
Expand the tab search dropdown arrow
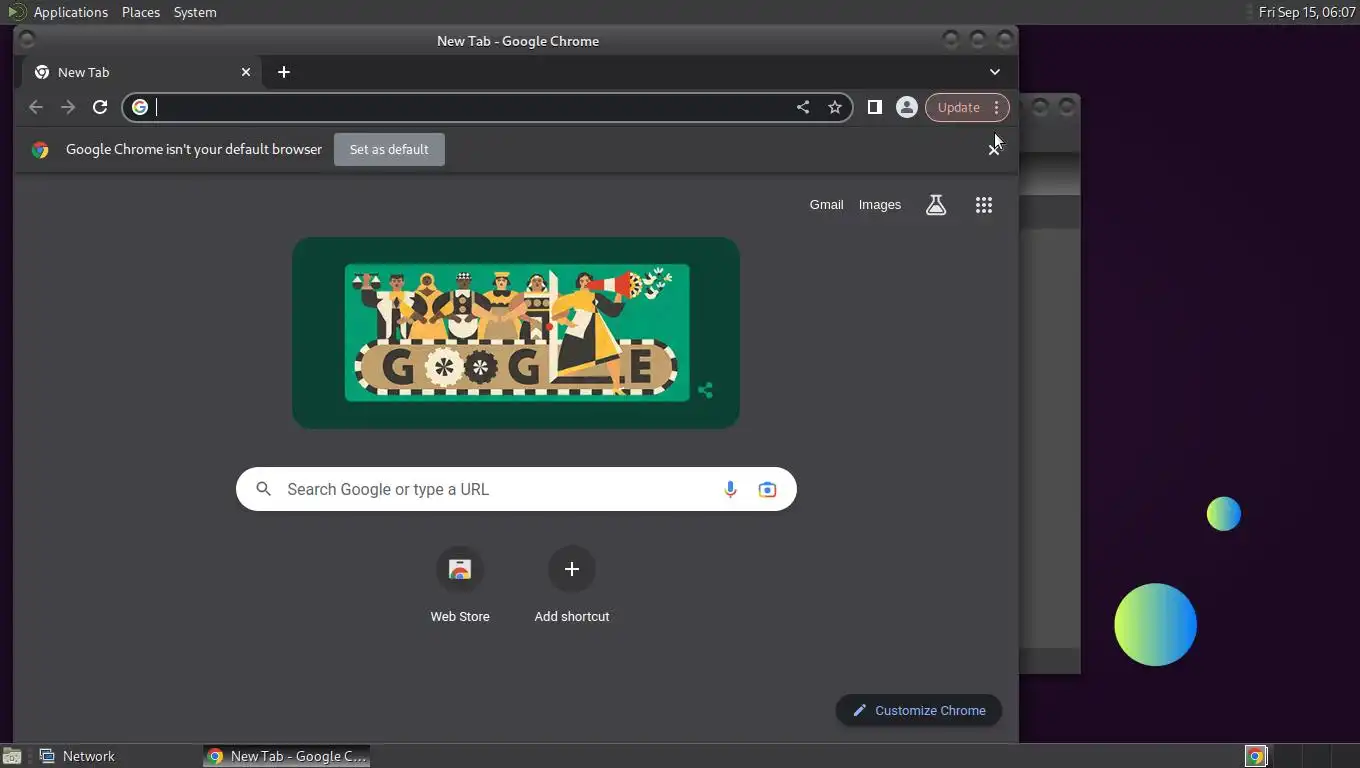tap(995, 72)
